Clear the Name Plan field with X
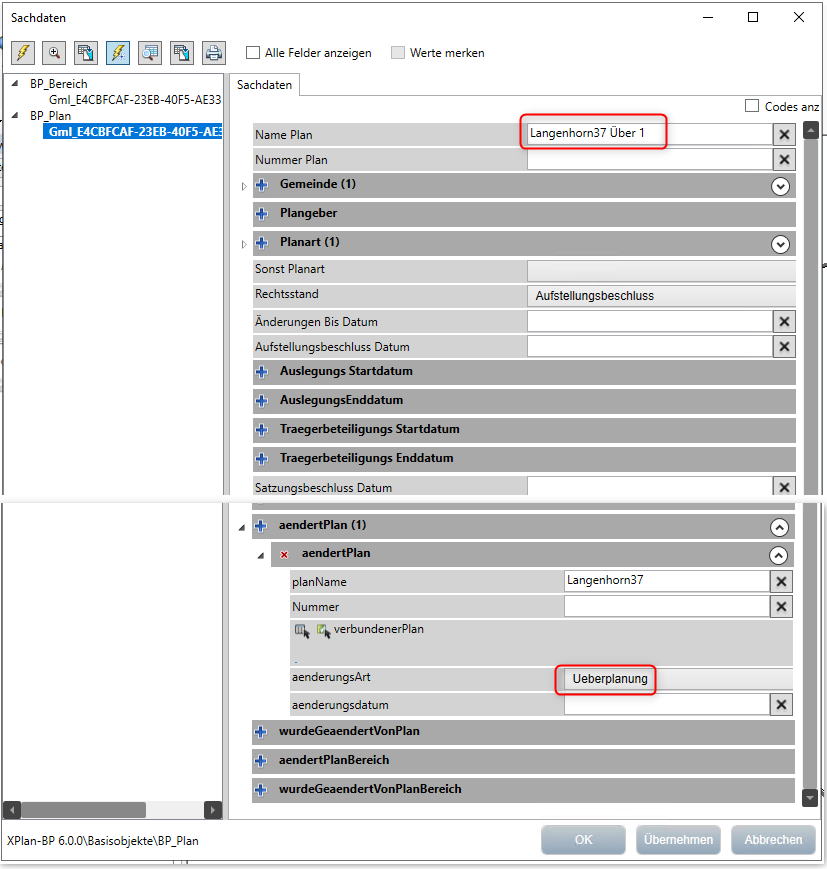Screen dimensions: 827x869 (784, 135)
